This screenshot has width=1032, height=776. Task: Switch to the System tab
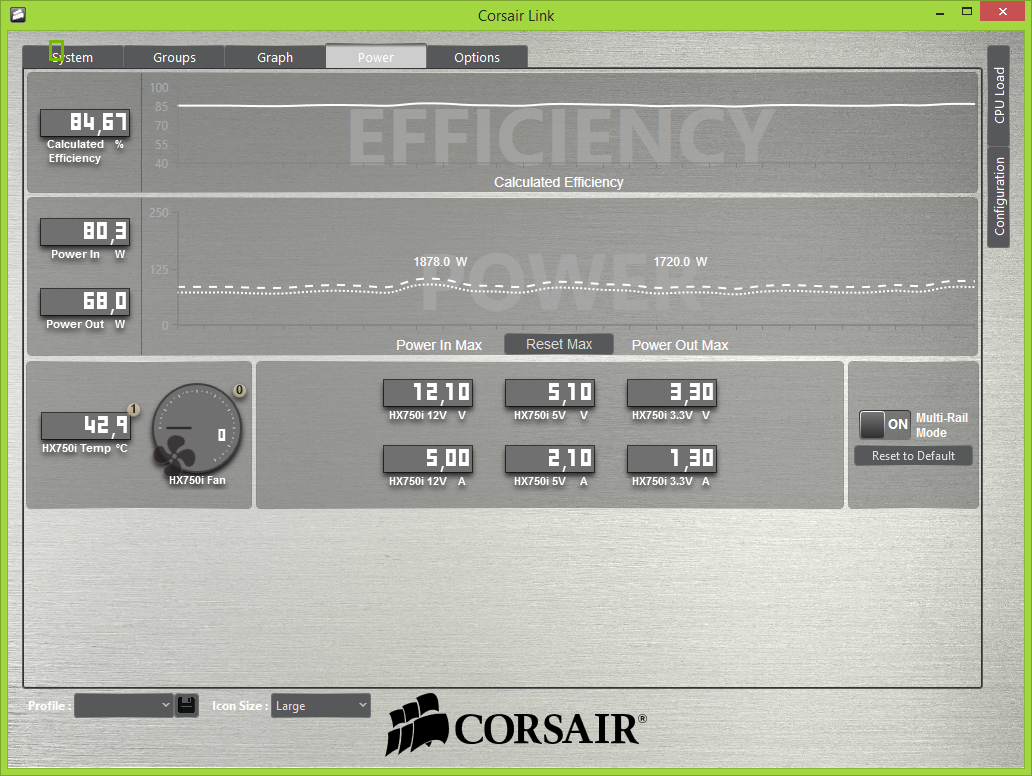[73, 57]
